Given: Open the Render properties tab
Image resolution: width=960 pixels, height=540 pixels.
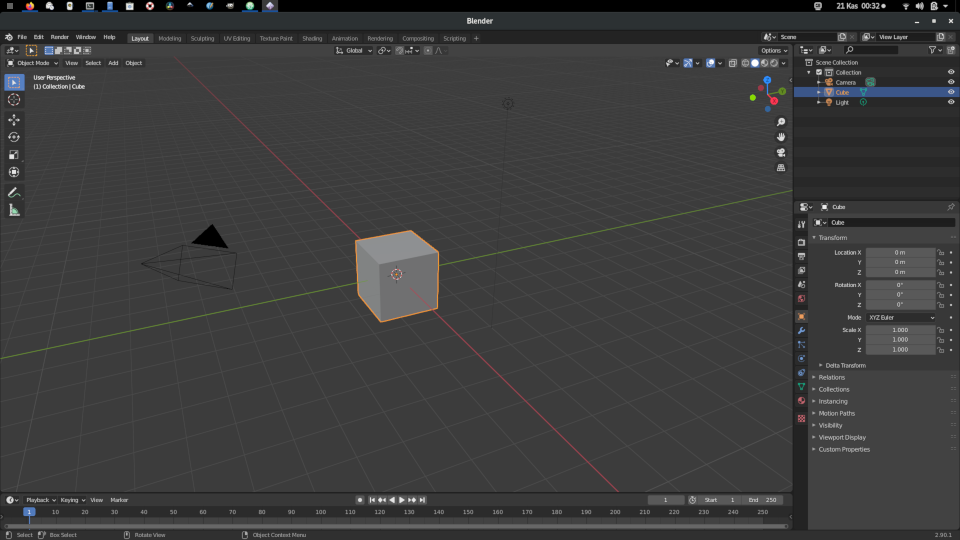Looking at the screenshot, I should tap(801, 242).
